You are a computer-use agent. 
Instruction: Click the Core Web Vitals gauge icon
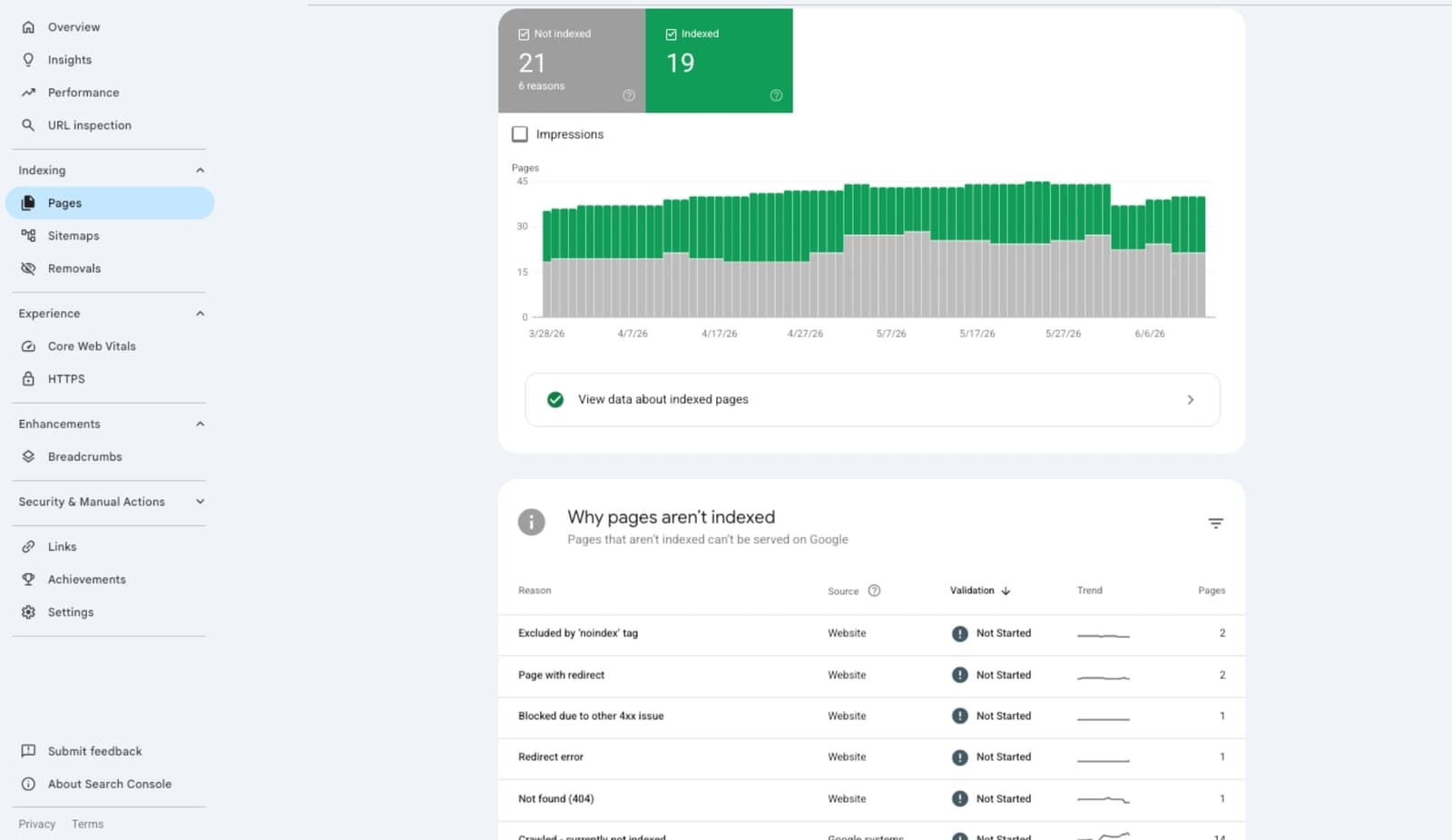tap(28, 347)
